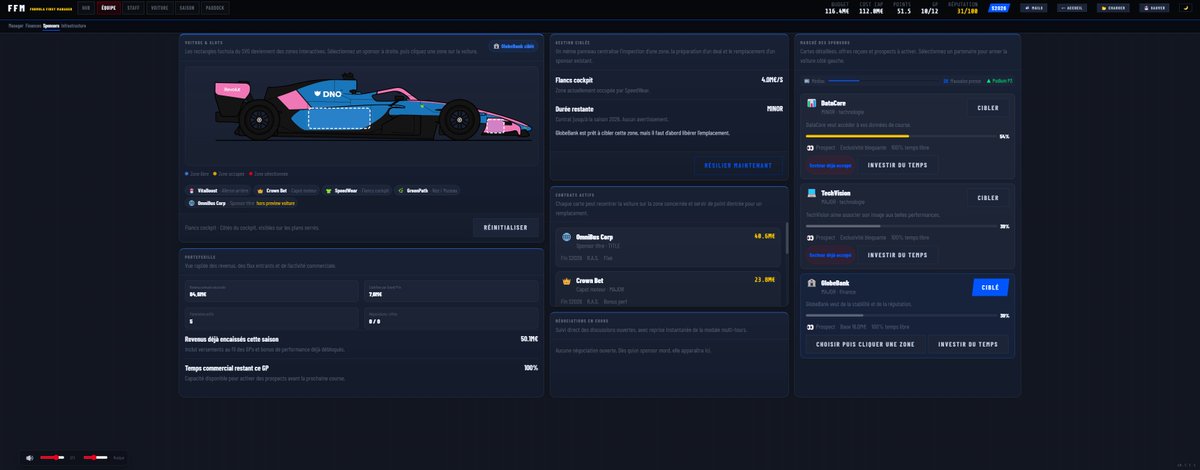Viewport: 1200px width, 470px height.
Task: Click the DataCore interest progress bar
Action: (900, 136)
